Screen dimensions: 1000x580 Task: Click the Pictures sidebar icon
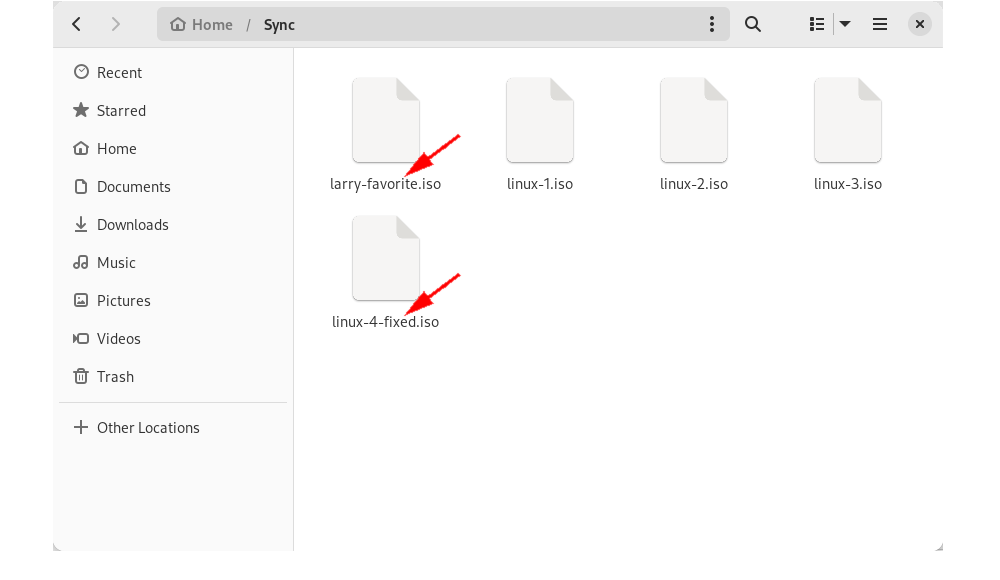click(x=81, y=301)
